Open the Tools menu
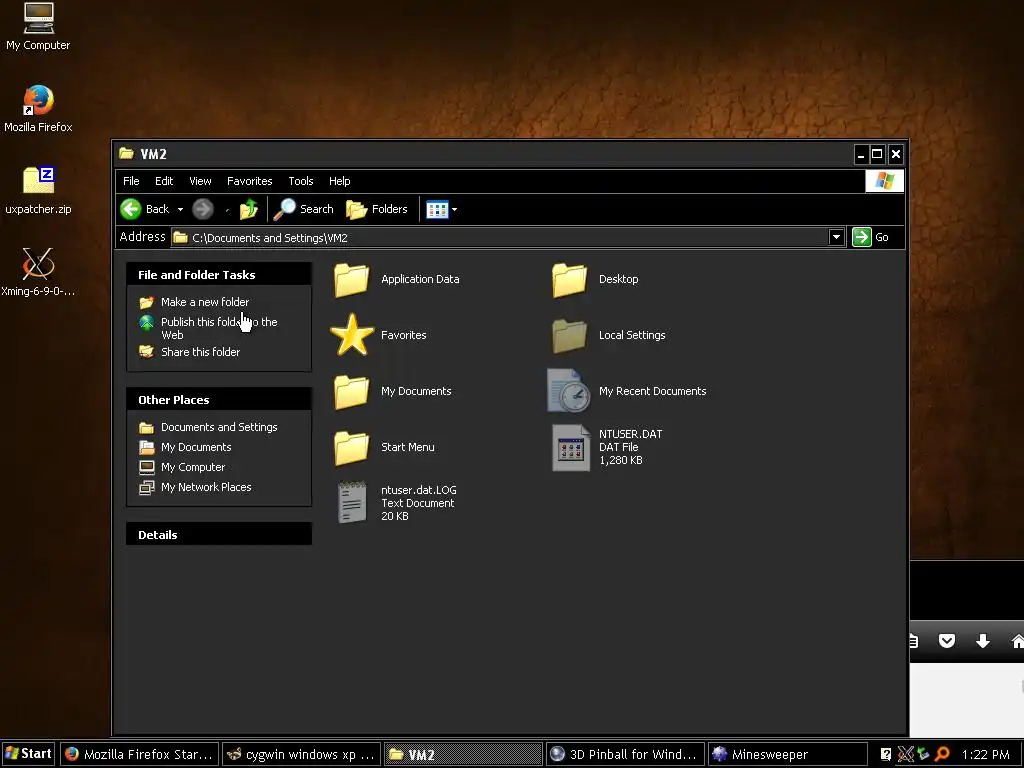 coord(301,181)
